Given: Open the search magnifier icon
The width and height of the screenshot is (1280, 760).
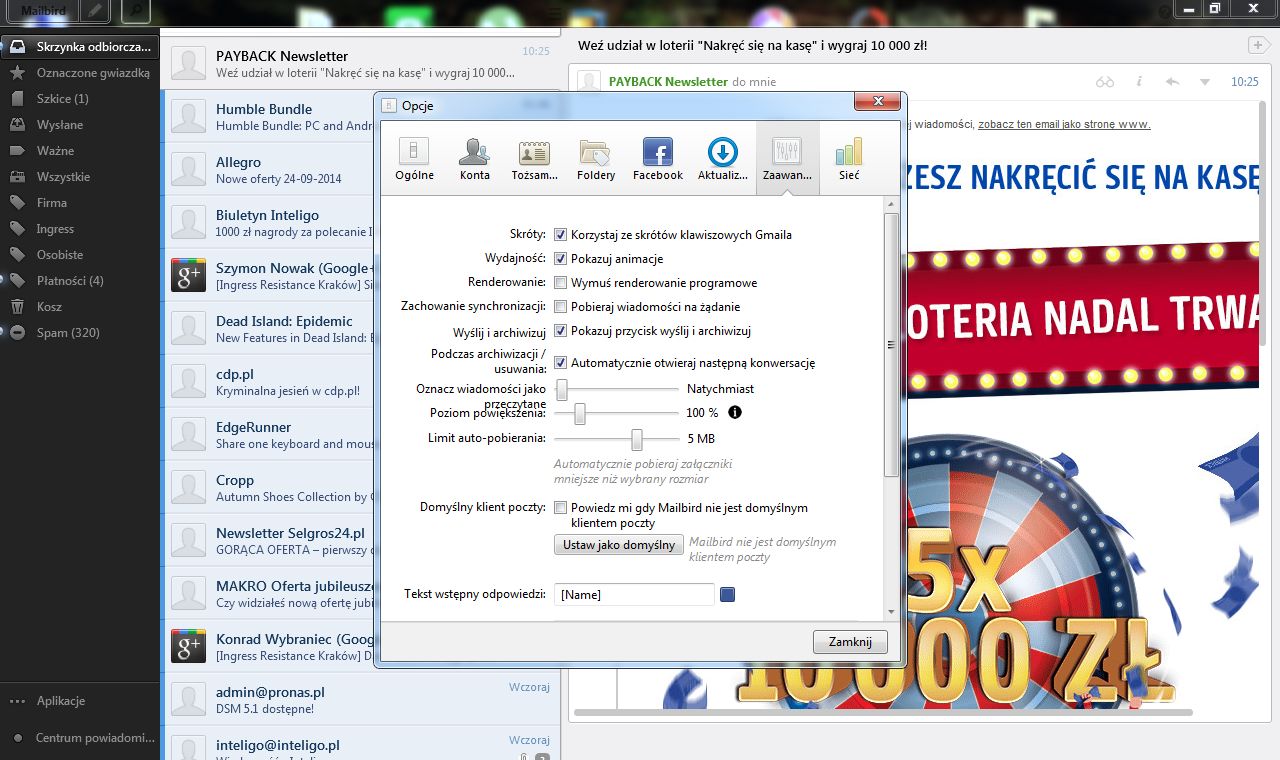Looking at the screenshot, I should click(136, 11).
